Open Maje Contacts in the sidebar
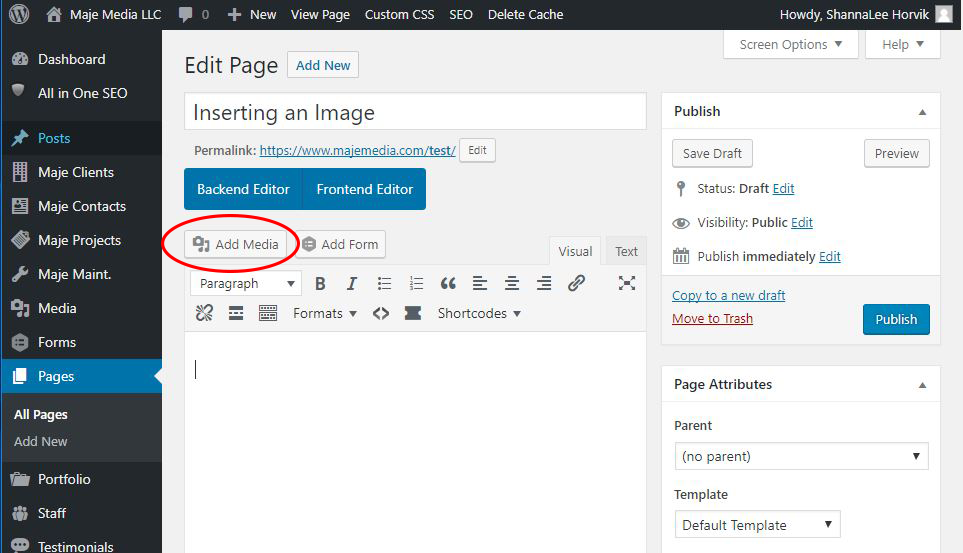 click(x=82, y=206)
